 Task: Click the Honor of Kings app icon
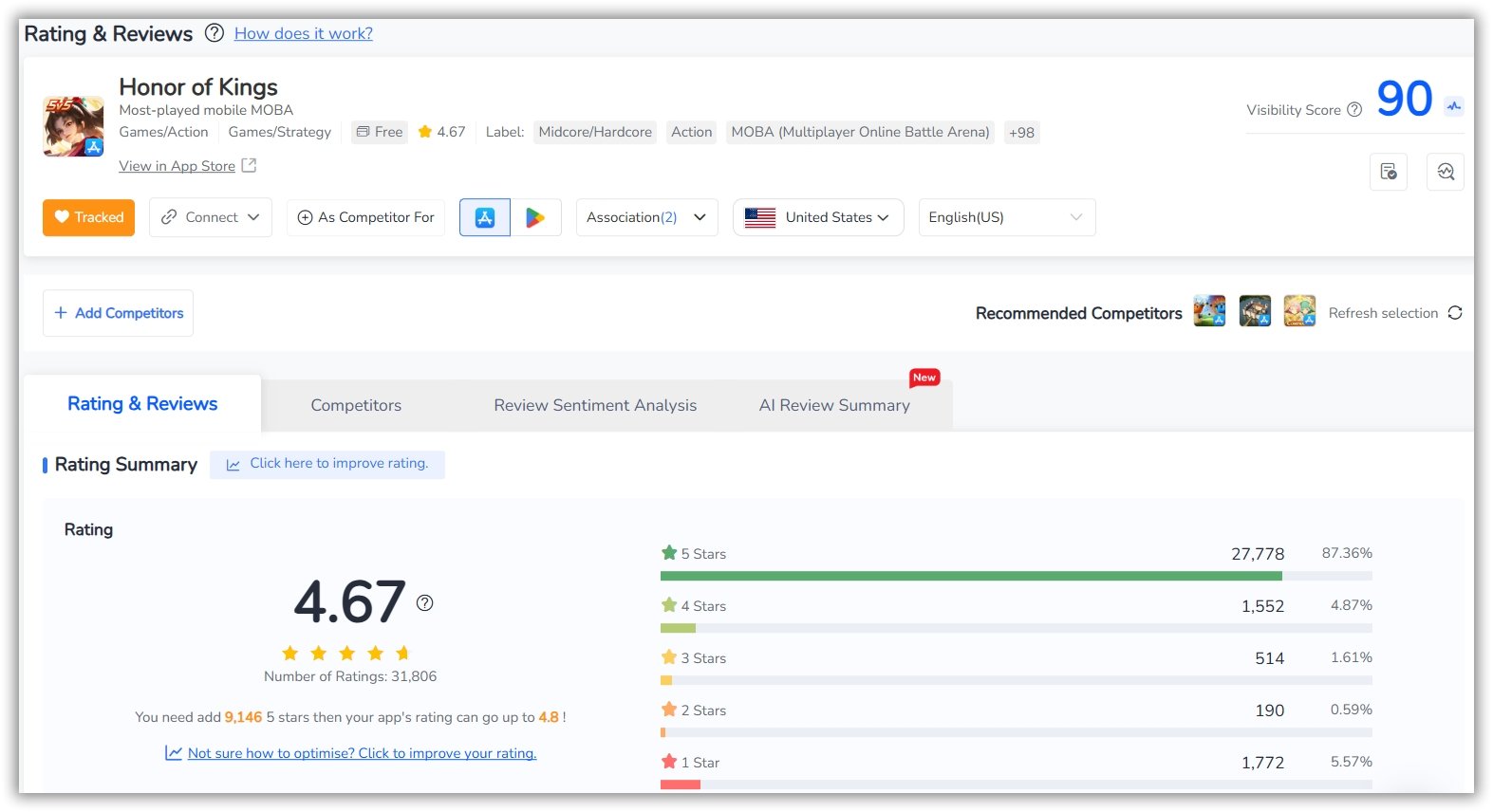pos(73,126)
